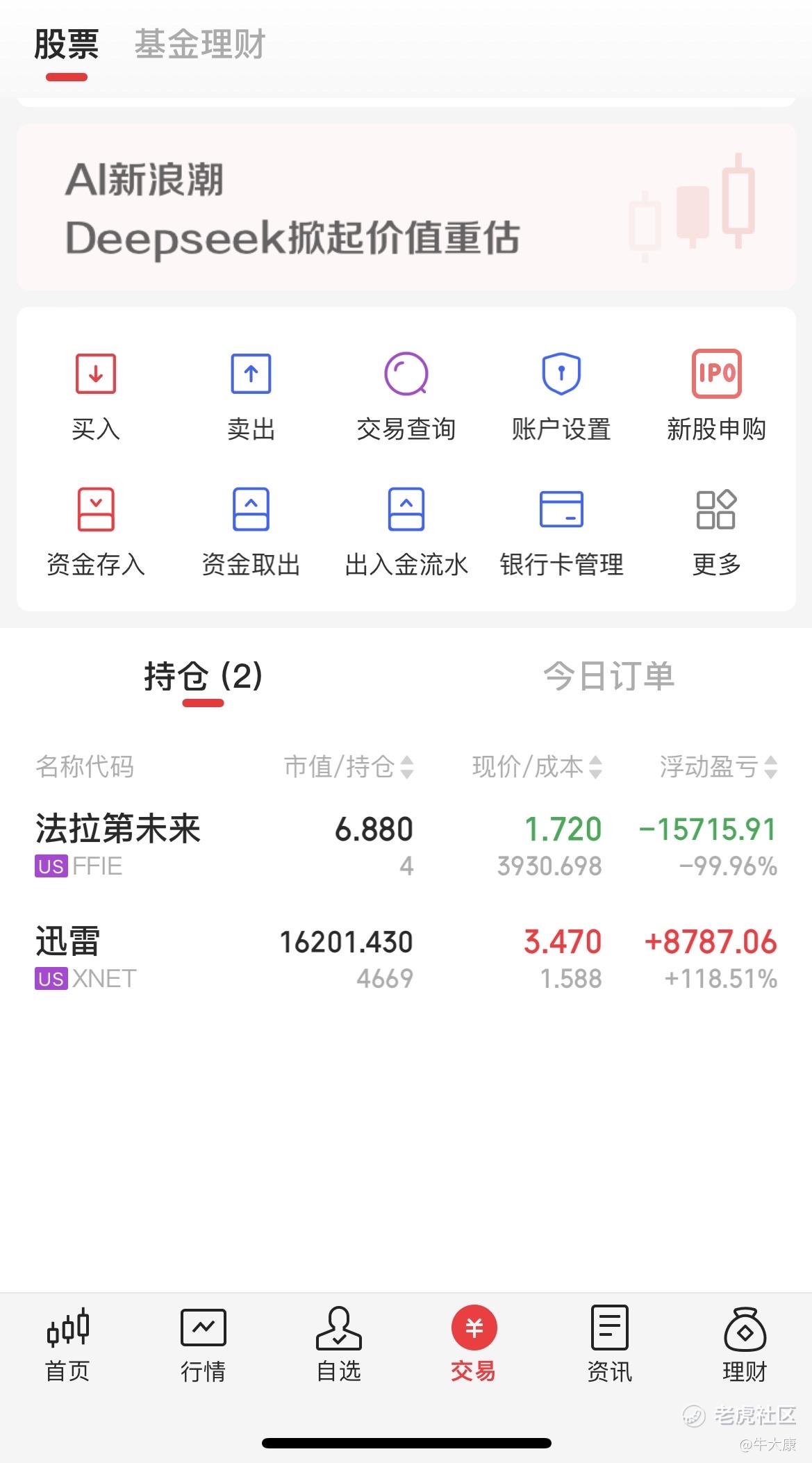Tap the +118.51% profit percentage

pyautogui.click(x=721, y=979)
